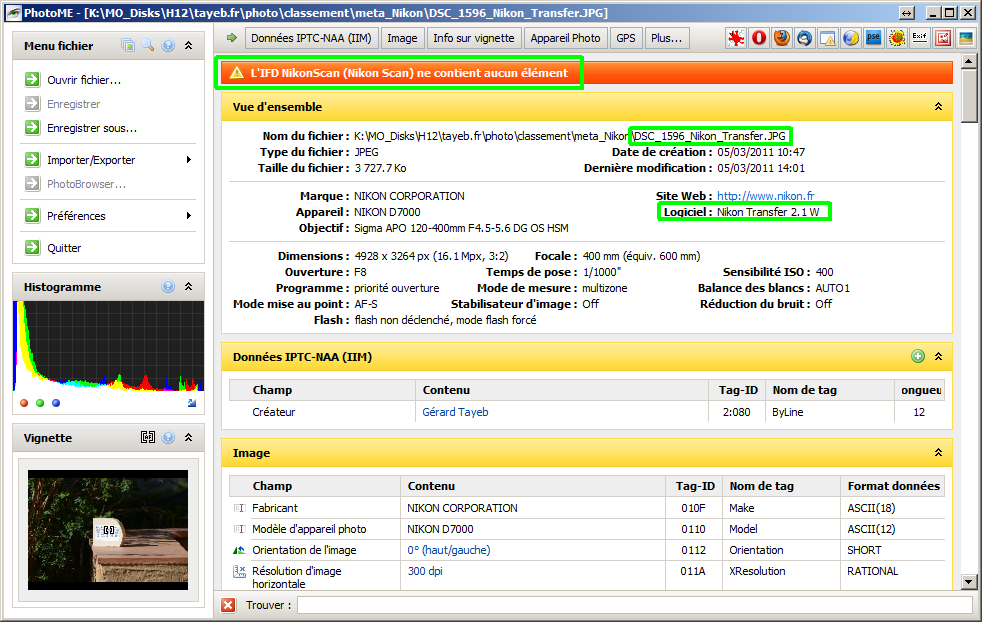Click the Champ column header in Image table
The height and width of the screenshot is (622, 982).
click(x=315, y=486)
